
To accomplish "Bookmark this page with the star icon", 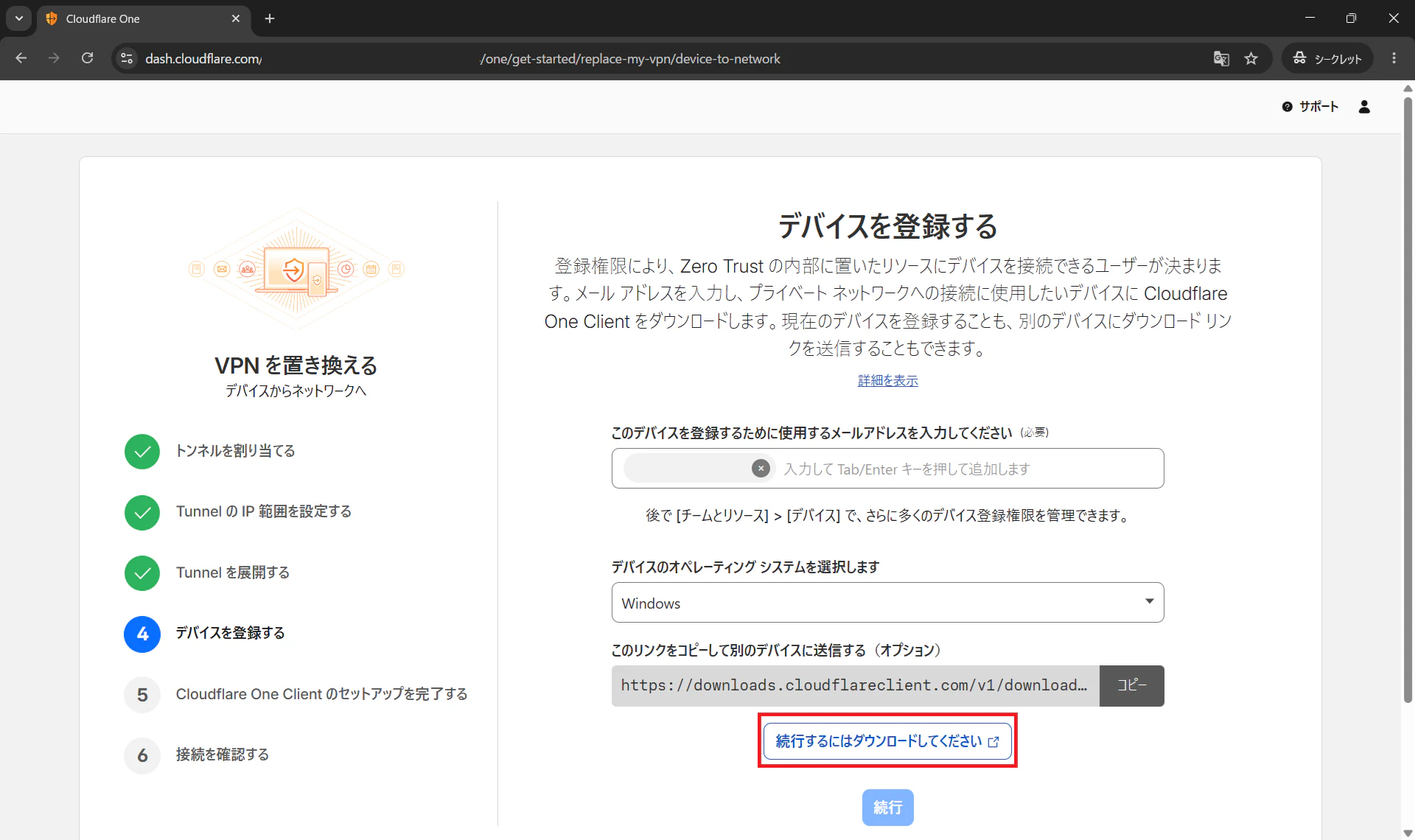I will click(1251, 58).
